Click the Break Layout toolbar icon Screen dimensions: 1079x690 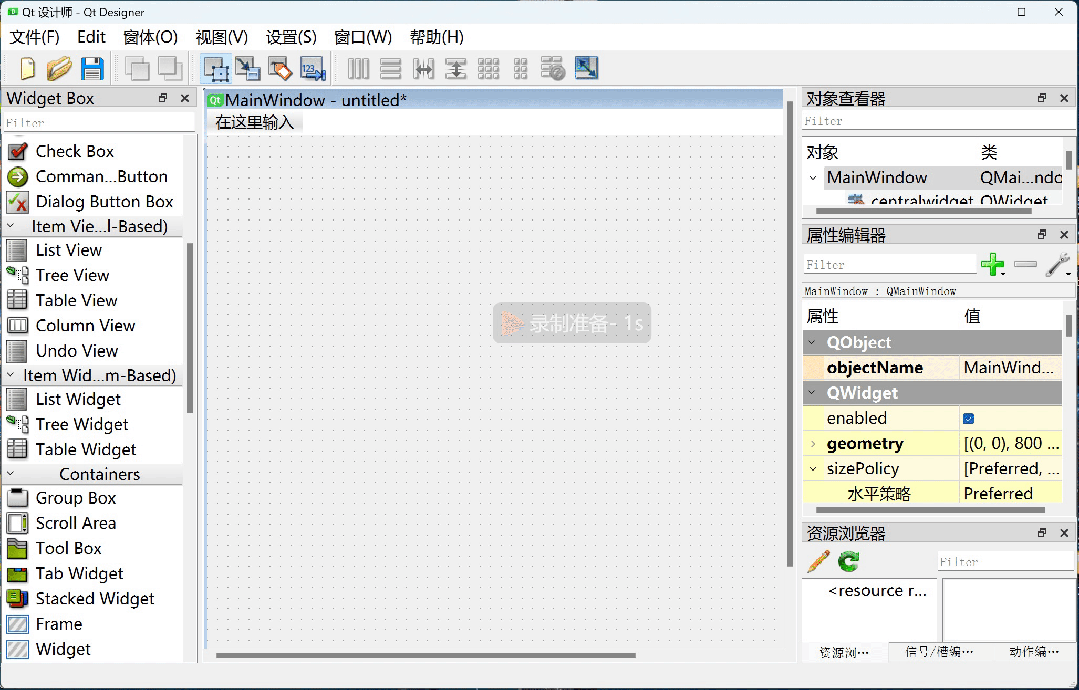[553, 69]
